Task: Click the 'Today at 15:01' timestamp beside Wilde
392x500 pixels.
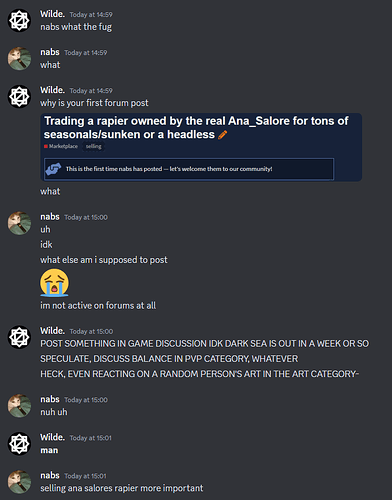Action: [x=91, y=438]
